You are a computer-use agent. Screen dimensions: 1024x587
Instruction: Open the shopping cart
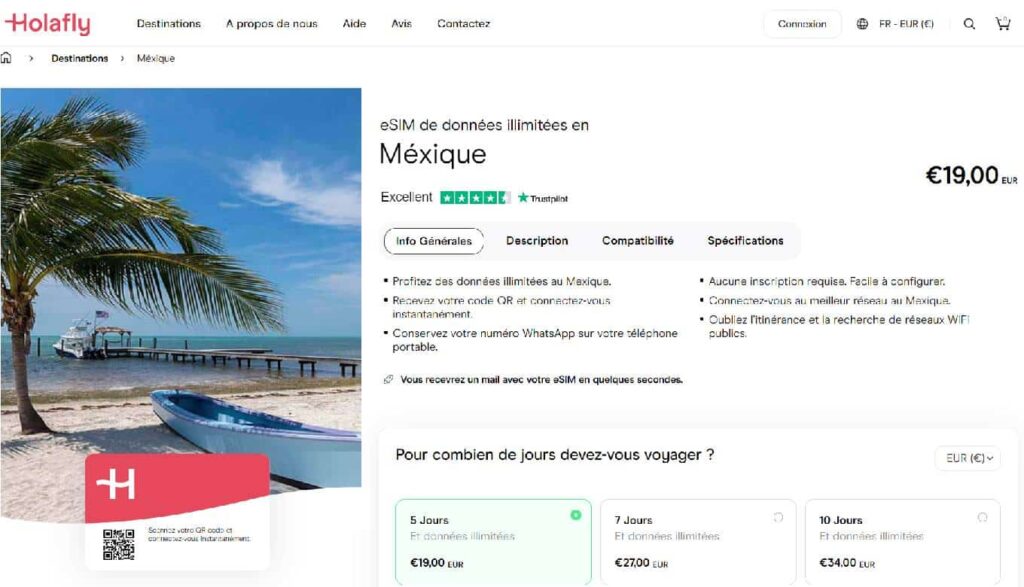(x=1003, y=23)
